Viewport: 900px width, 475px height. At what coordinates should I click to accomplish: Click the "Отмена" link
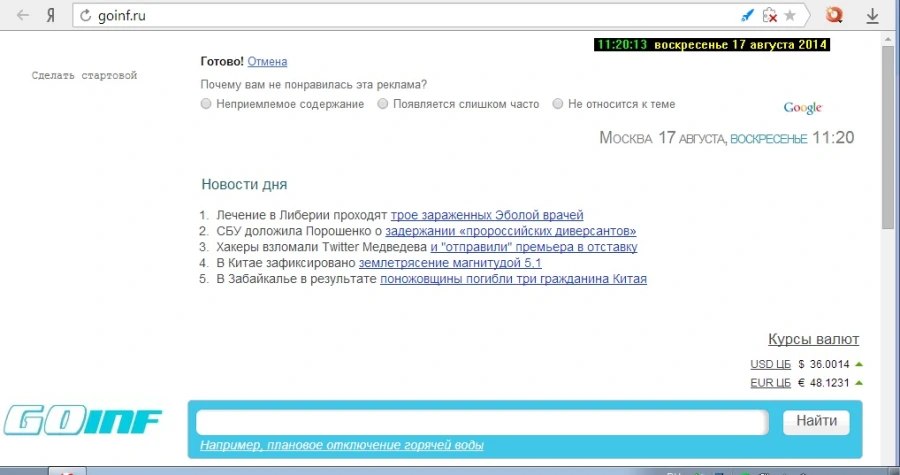click(267, 61)
